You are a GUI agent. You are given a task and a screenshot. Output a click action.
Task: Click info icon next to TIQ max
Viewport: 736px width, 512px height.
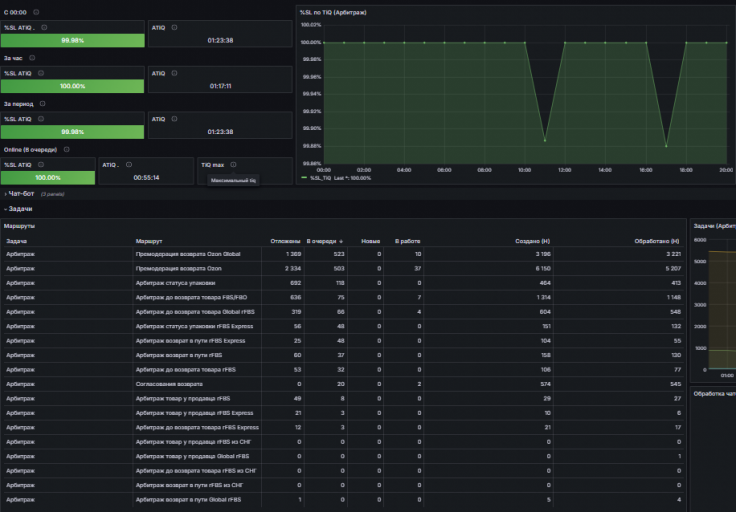[x=233, y=165]
